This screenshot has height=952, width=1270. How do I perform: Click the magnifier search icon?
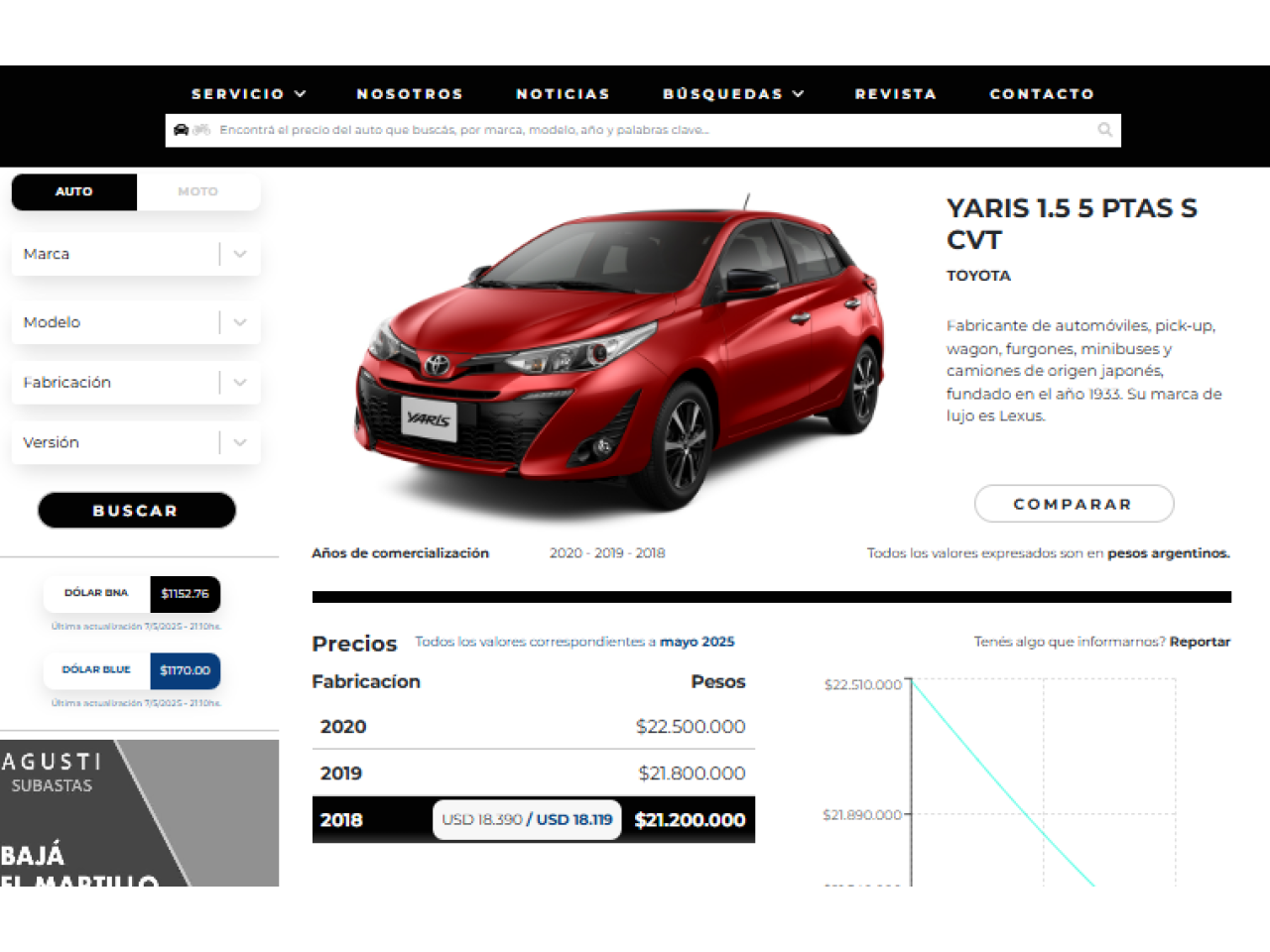[1104, 130]
